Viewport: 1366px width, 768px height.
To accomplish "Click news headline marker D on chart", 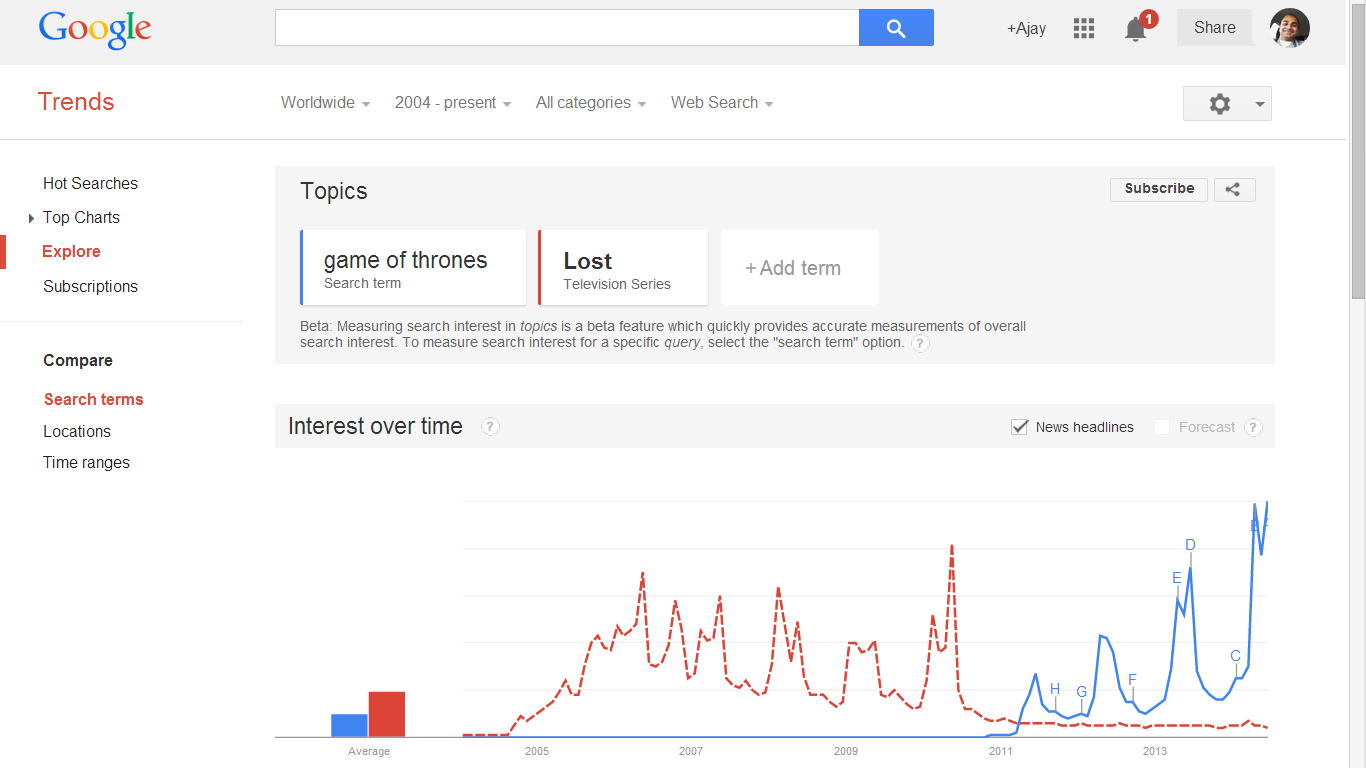I will coord(1190,545).
